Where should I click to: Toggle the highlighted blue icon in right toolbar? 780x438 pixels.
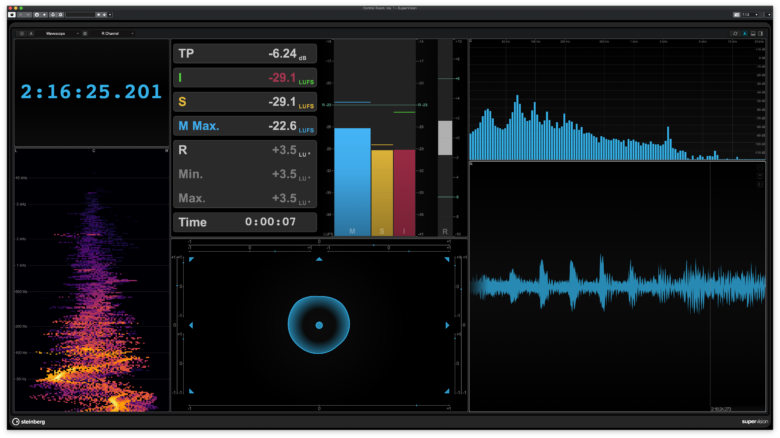click(x=744, y=33)
